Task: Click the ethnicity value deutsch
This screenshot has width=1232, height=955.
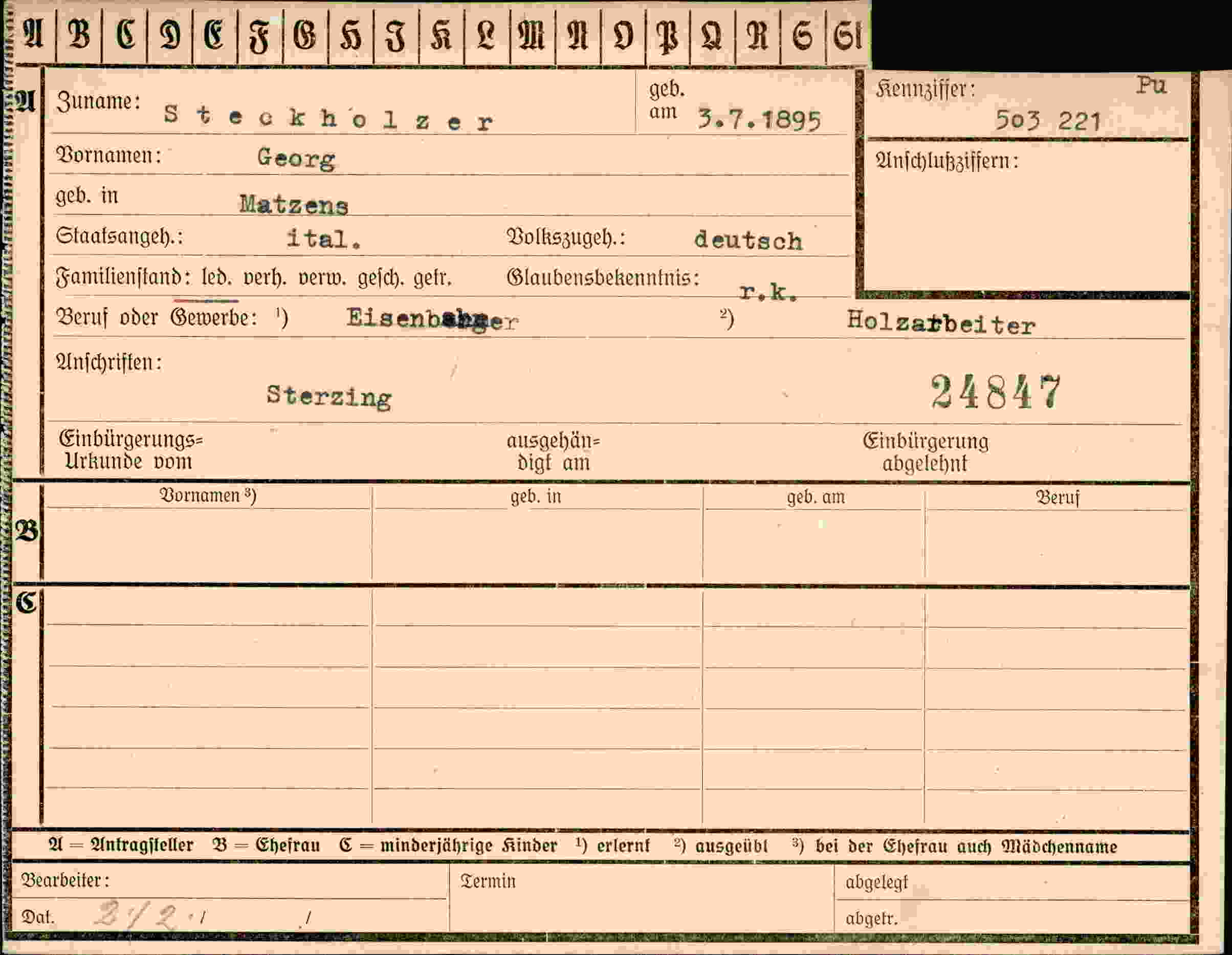Action: click(x=748, y=241)
